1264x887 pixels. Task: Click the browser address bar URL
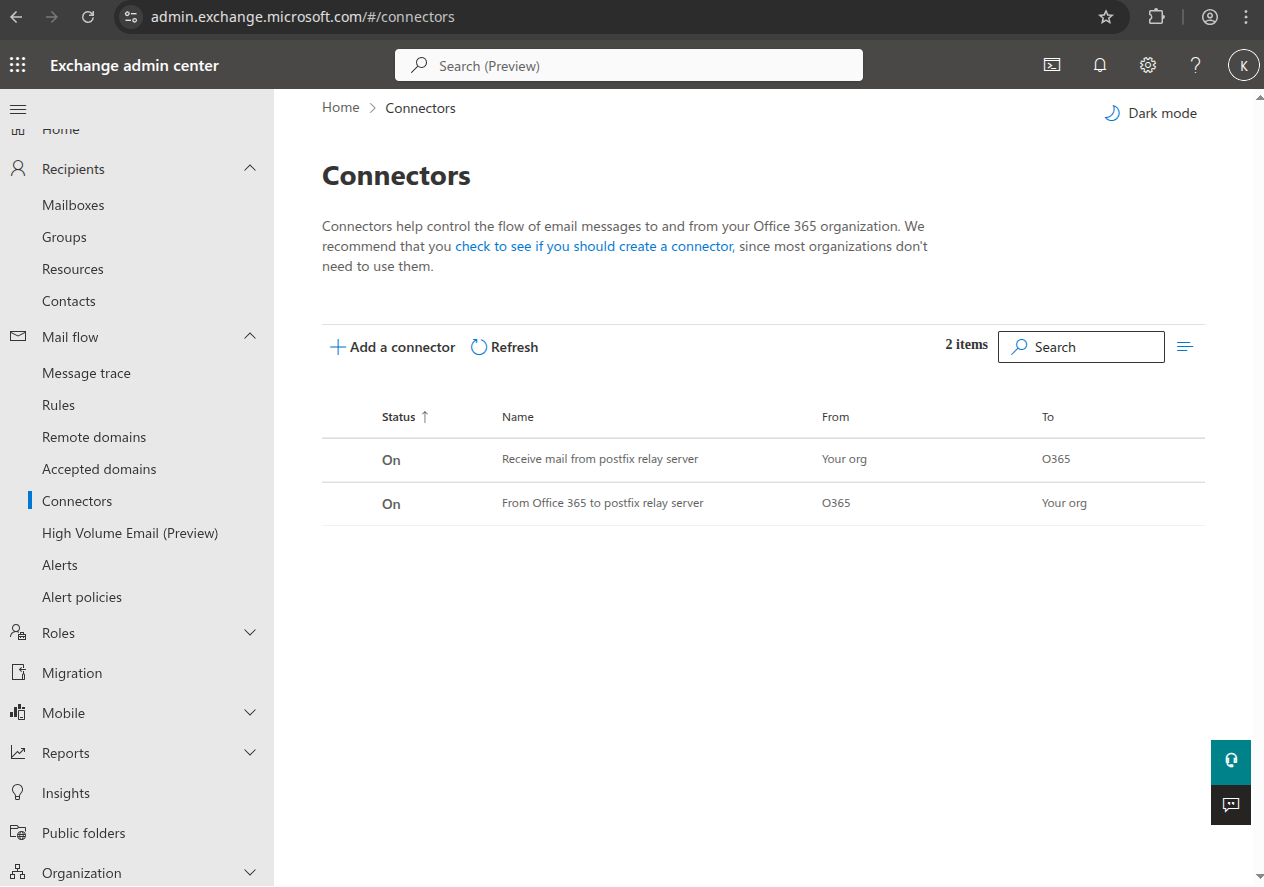pyautogui.click(x=302, y=17)
